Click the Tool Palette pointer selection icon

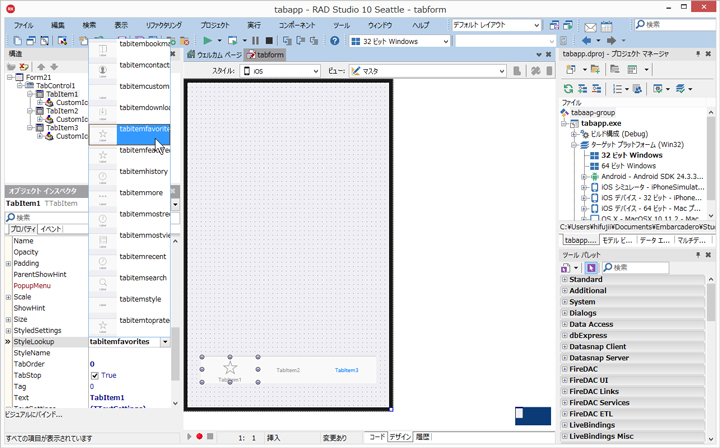(x=591, y=268)
